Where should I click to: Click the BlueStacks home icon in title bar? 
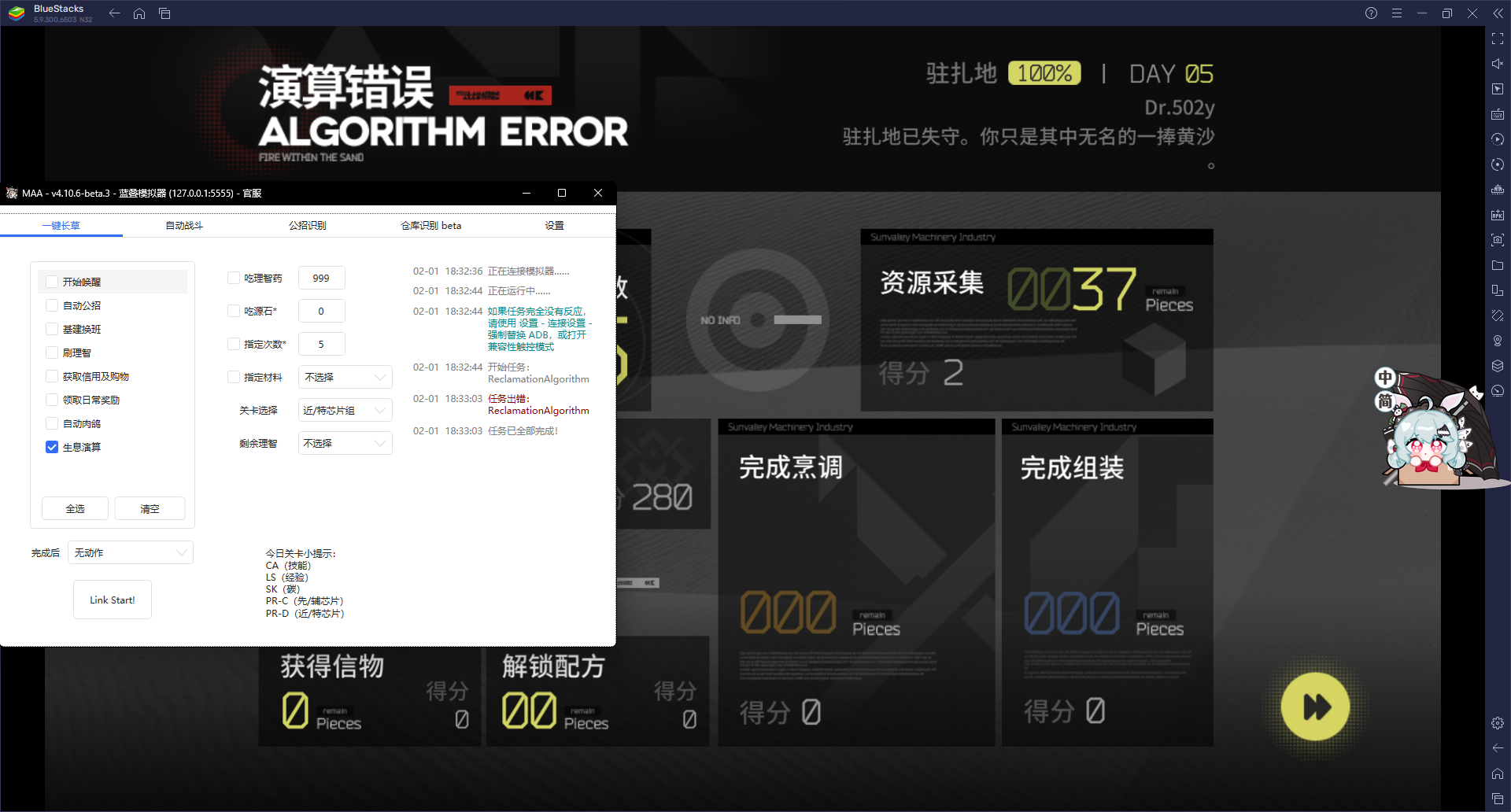click(139, 13)
